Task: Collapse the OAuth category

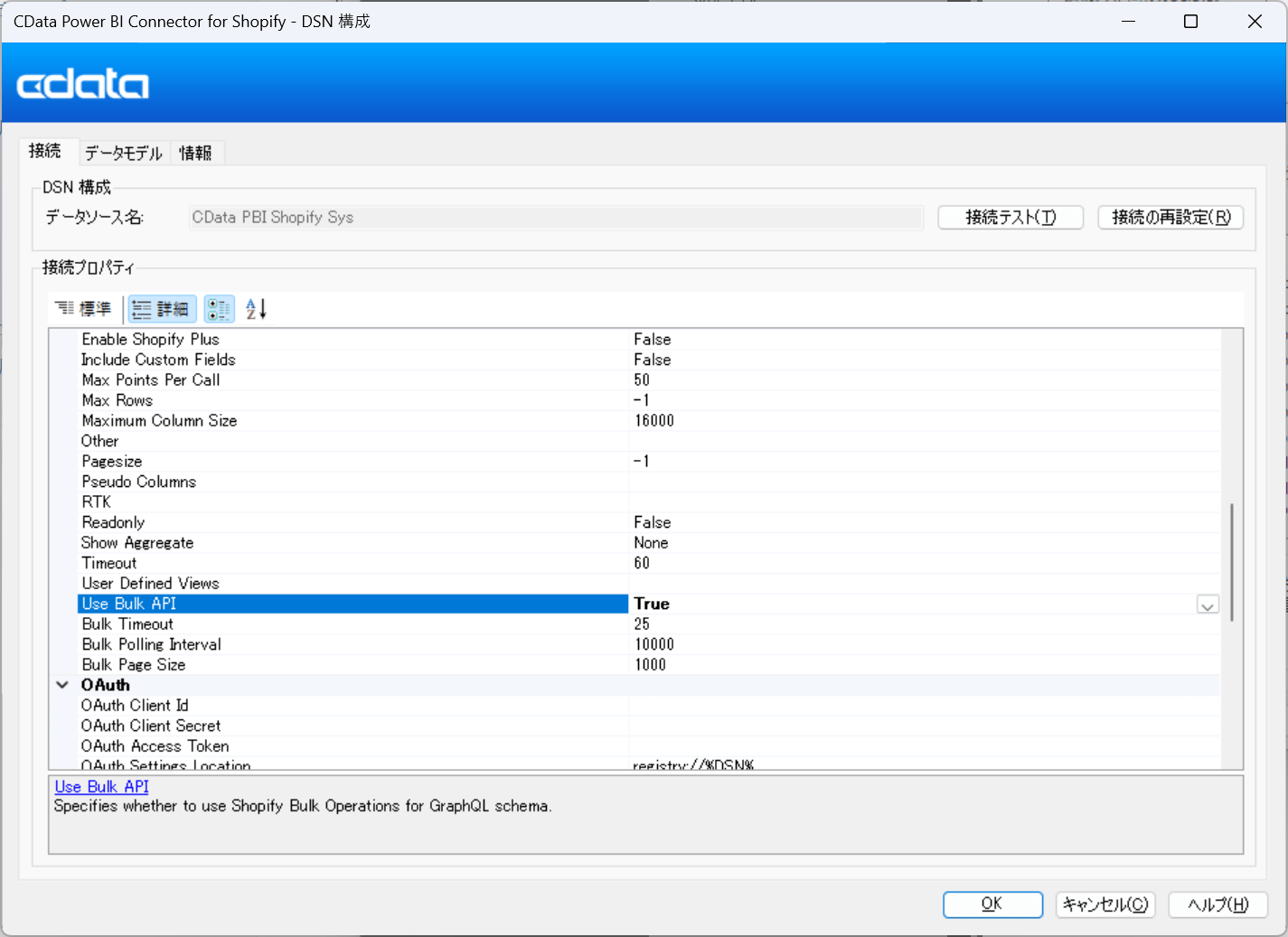Action: click(62, 685)
